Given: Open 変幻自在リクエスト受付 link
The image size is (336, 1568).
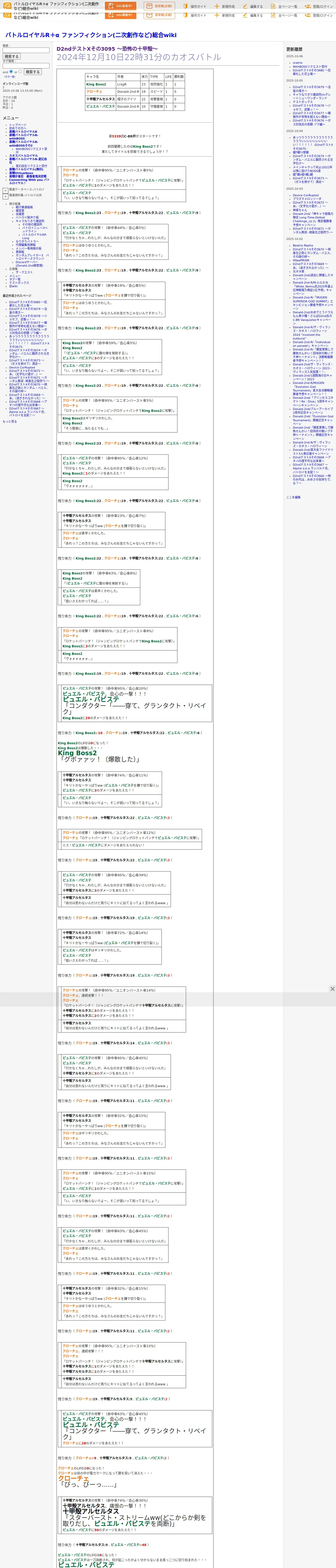Looking at the screenshot, I should click(31, 166).
